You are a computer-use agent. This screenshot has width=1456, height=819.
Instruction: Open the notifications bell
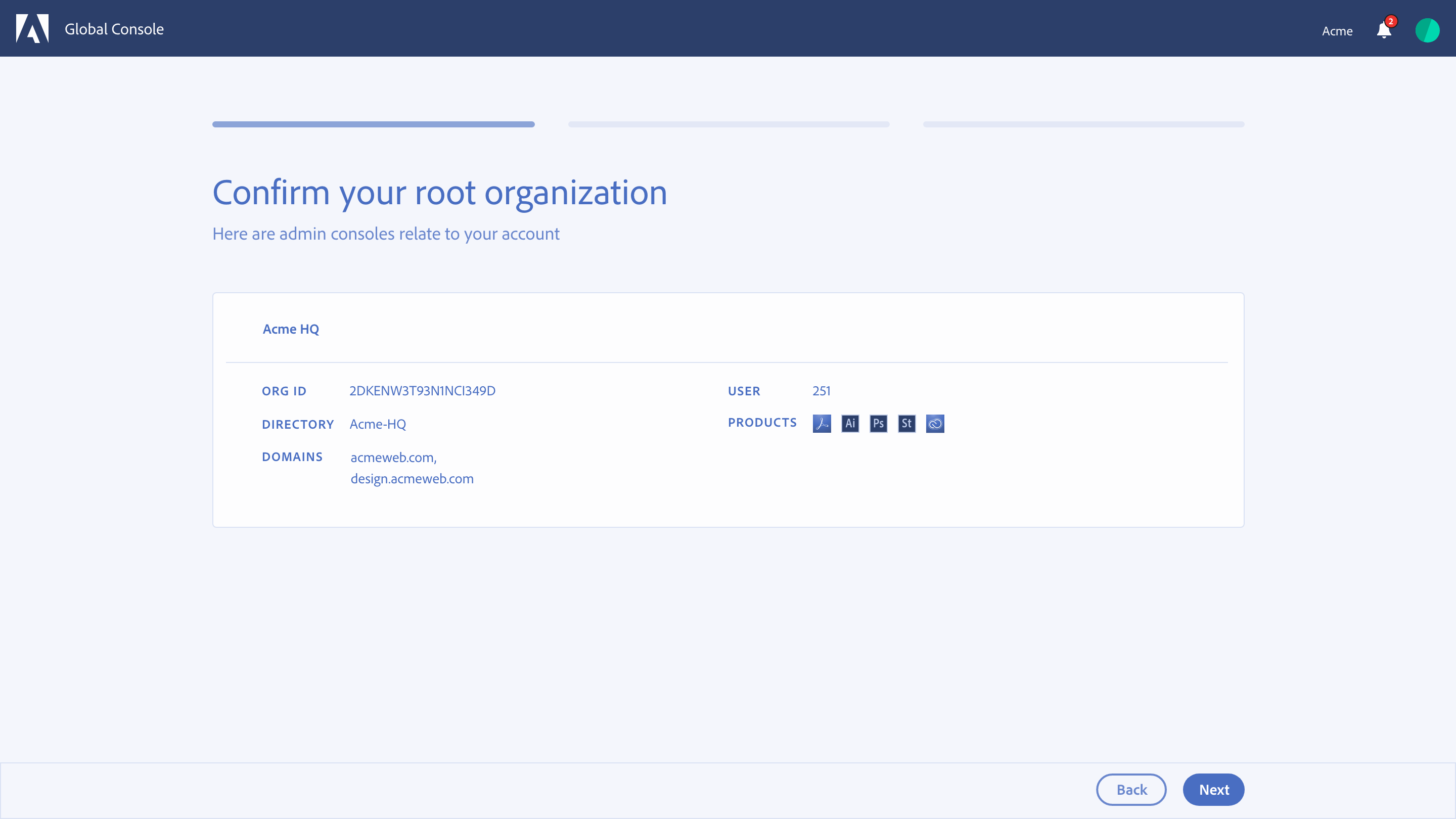tap(1384, 29)
